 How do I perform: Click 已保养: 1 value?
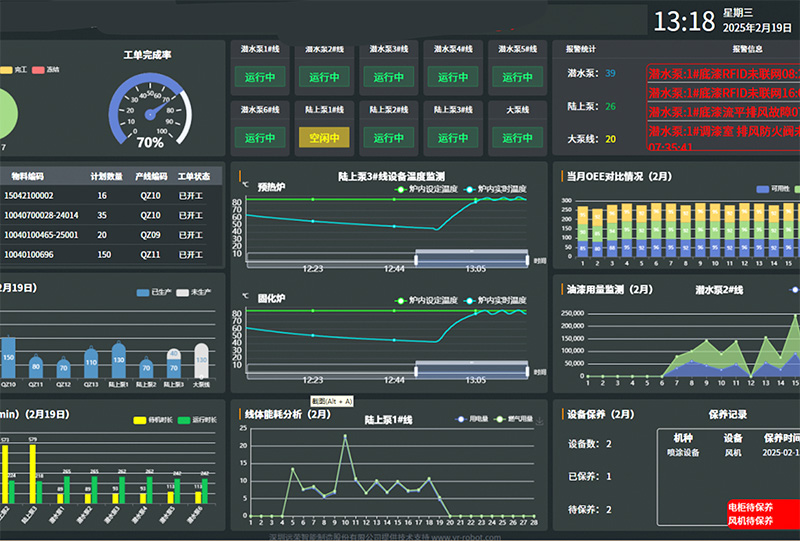click(x=609, y=477)
